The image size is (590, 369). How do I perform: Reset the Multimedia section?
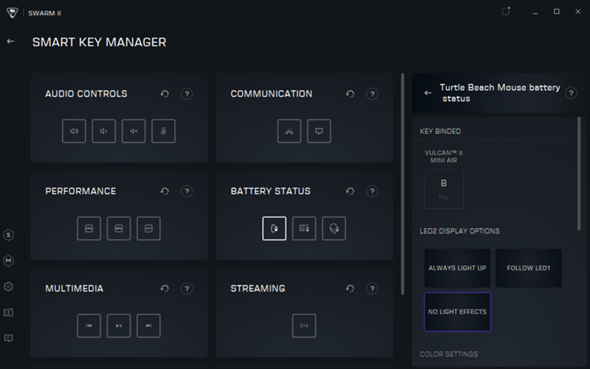(165, 289)
